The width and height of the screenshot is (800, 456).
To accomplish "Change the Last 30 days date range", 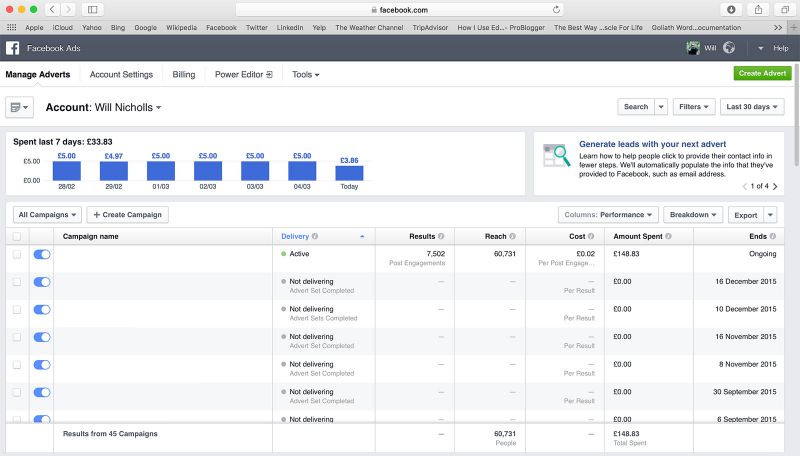I will tap(752, 107).
